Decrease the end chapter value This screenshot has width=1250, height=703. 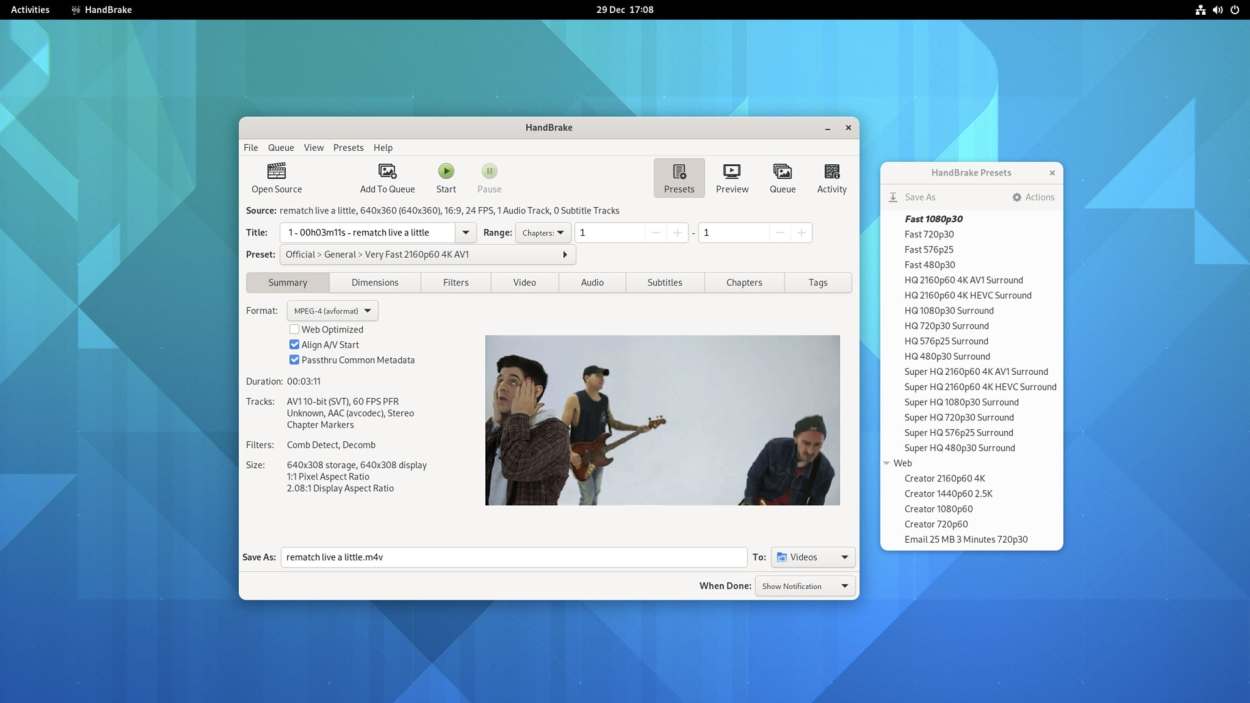coord(780,233)
